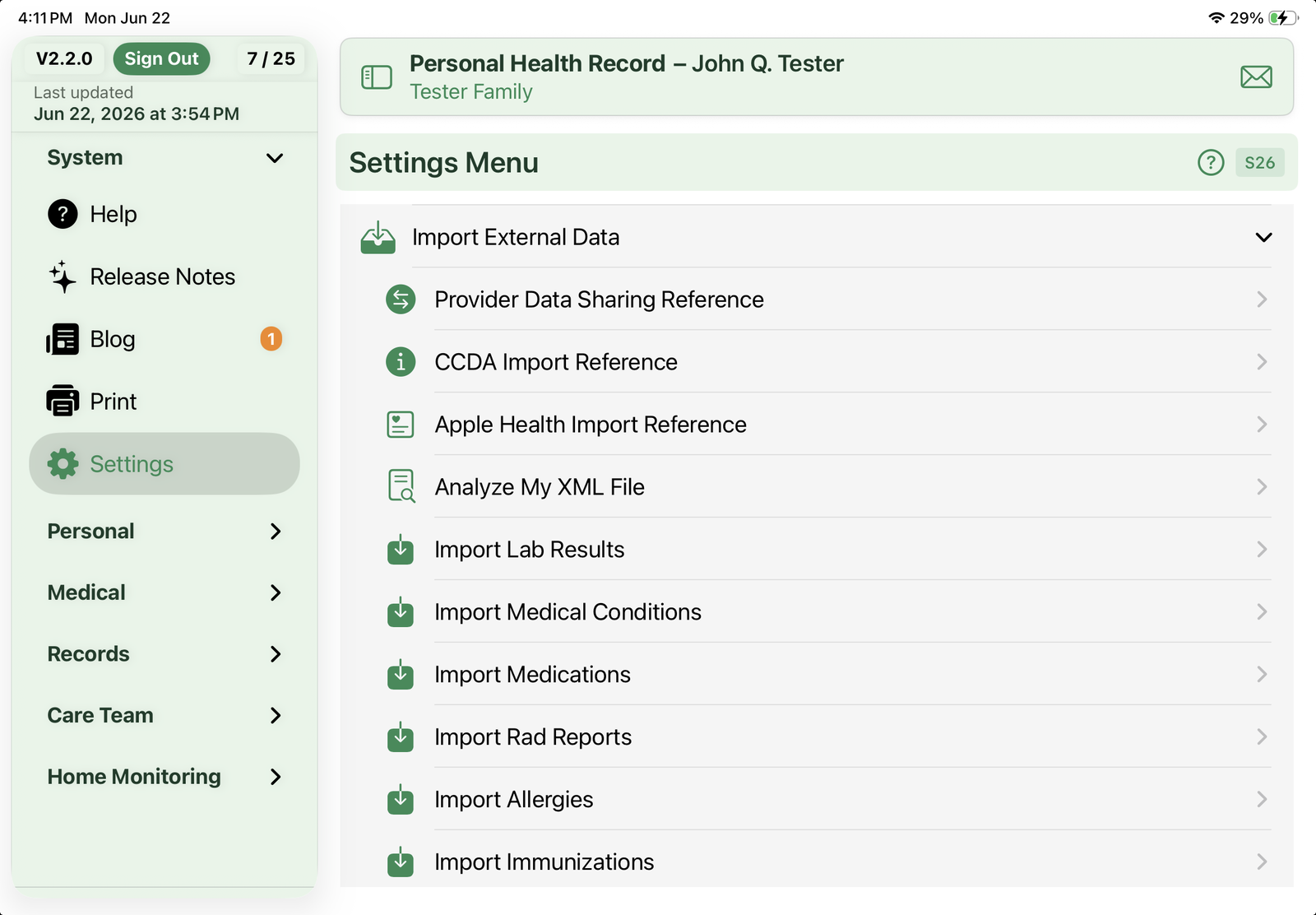Click the Import Lab Results download icon
The width and height of the screenshot is (1316, 915).
tap(401, 550)
